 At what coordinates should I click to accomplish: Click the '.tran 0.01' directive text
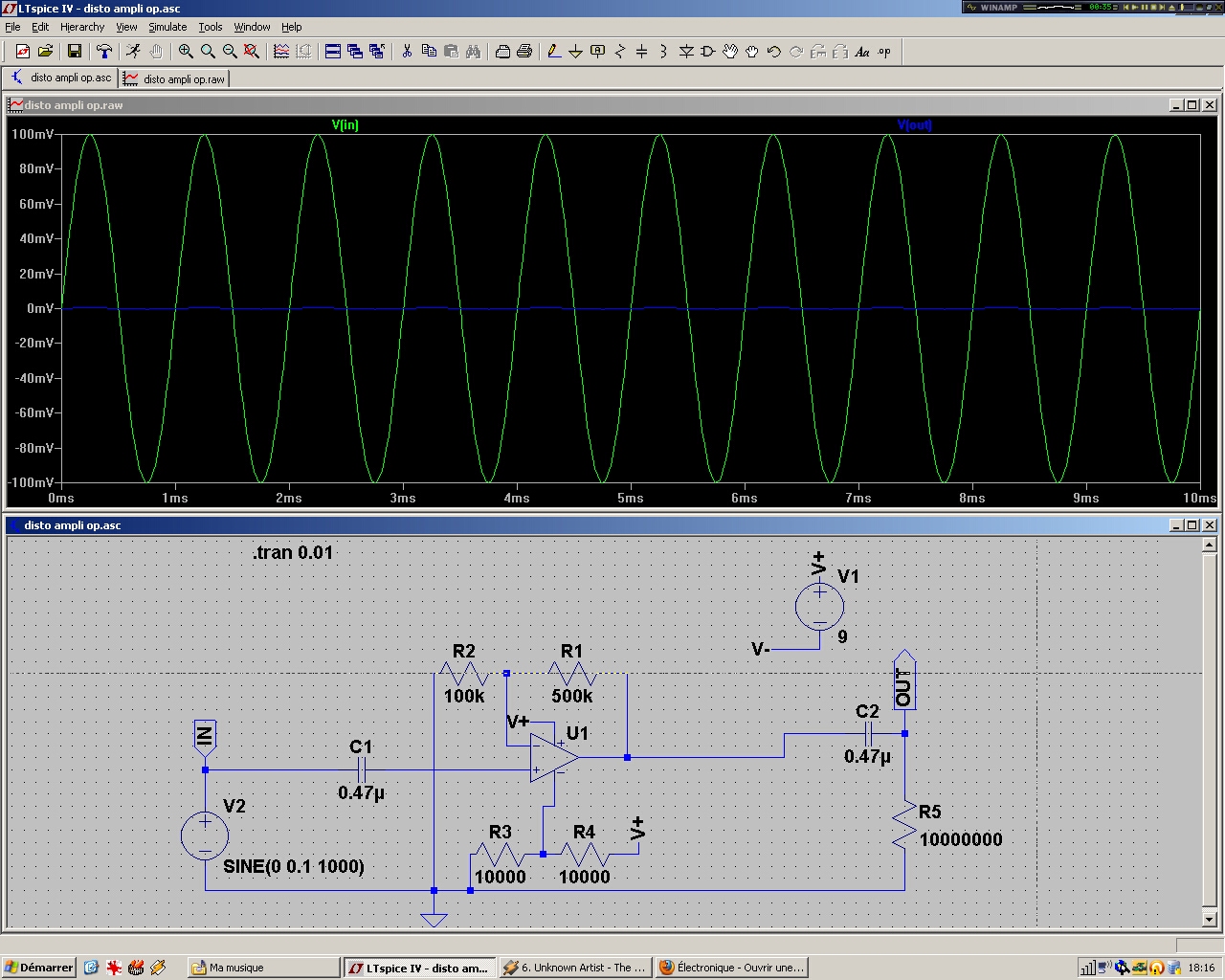coord(293,552)
